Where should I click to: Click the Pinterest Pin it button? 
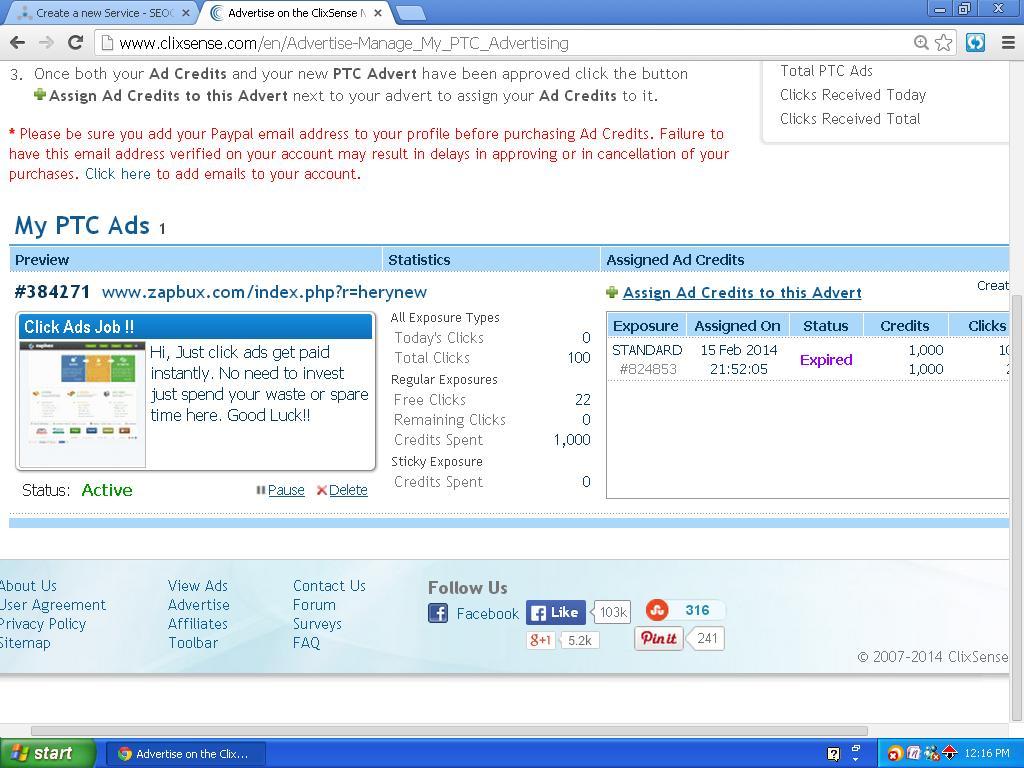(x=659, y=638)
